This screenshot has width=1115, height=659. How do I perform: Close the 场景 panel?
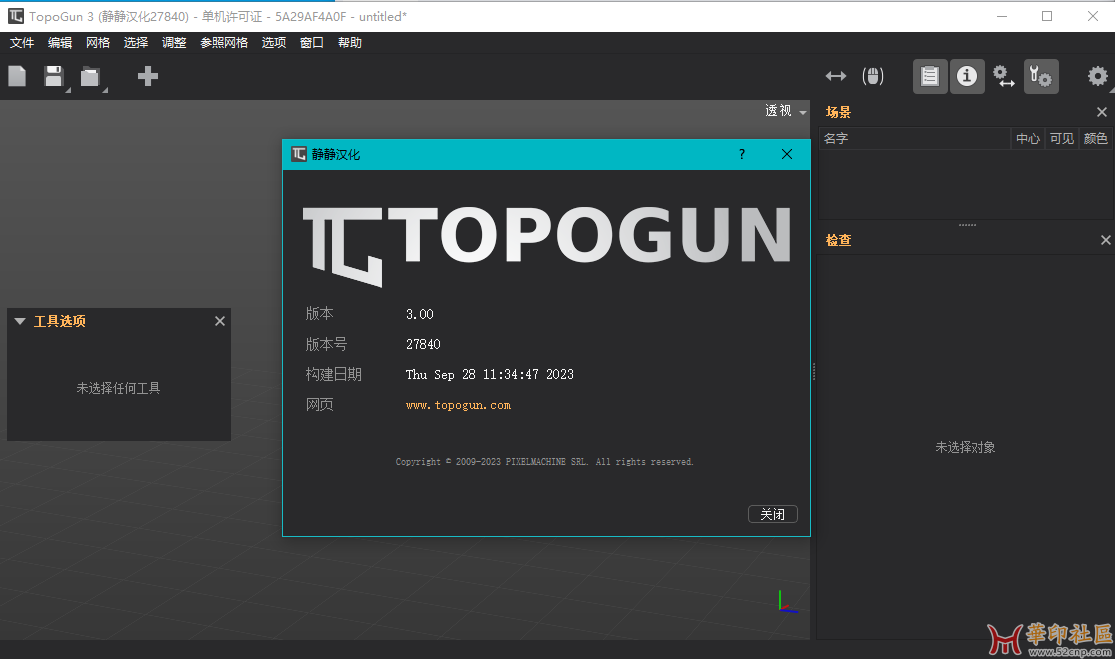tap(1101, 112)
